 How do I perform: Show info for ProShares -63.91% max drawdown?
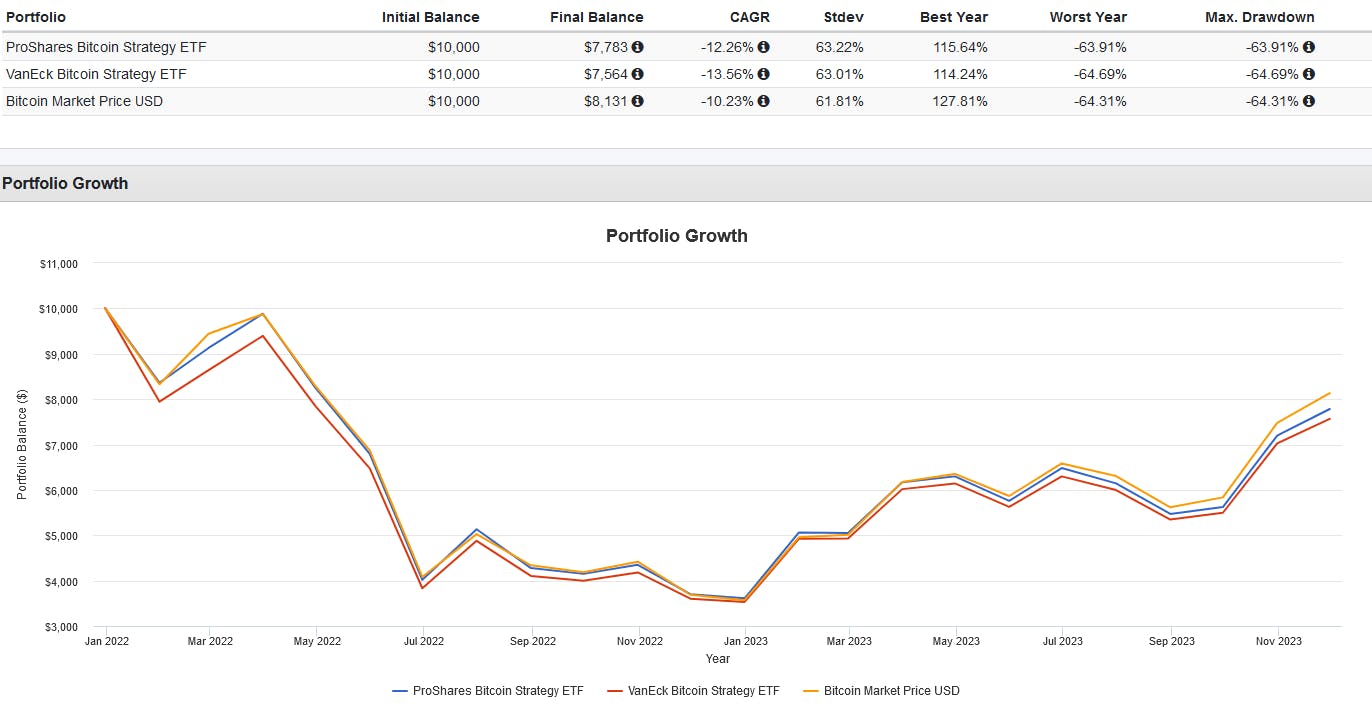pos(1309,47)
